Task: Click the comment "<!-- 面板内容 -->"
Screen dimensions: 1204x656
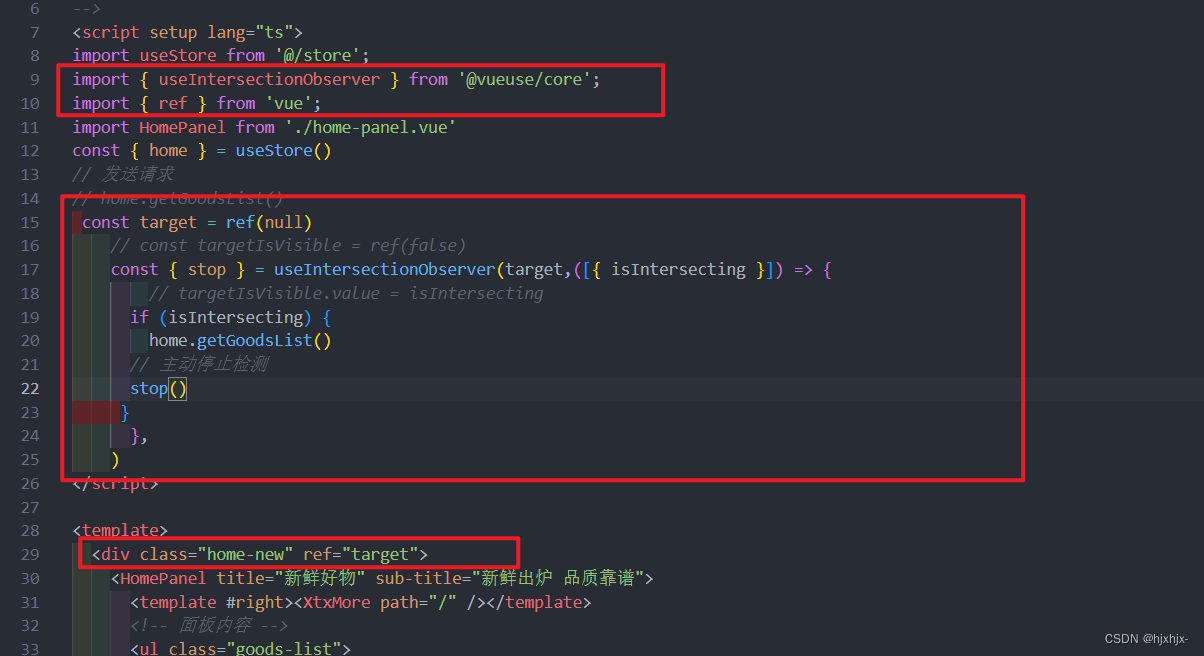Action: click(207, 627)
